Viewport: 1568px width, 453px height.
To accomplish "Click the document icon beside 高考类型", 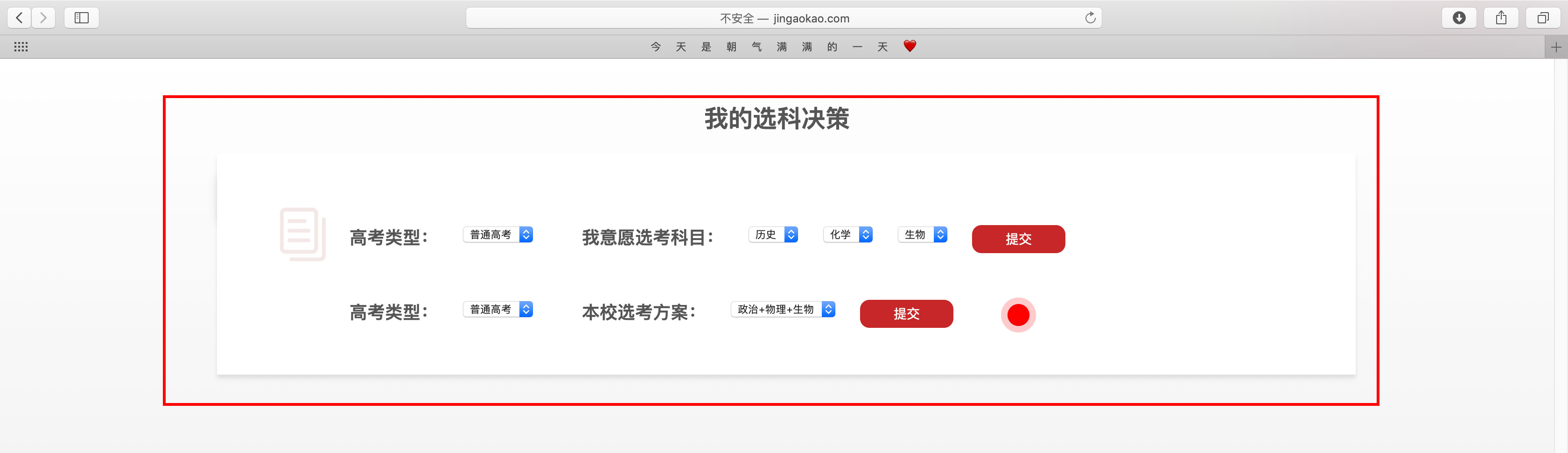I will click(302, 234).
